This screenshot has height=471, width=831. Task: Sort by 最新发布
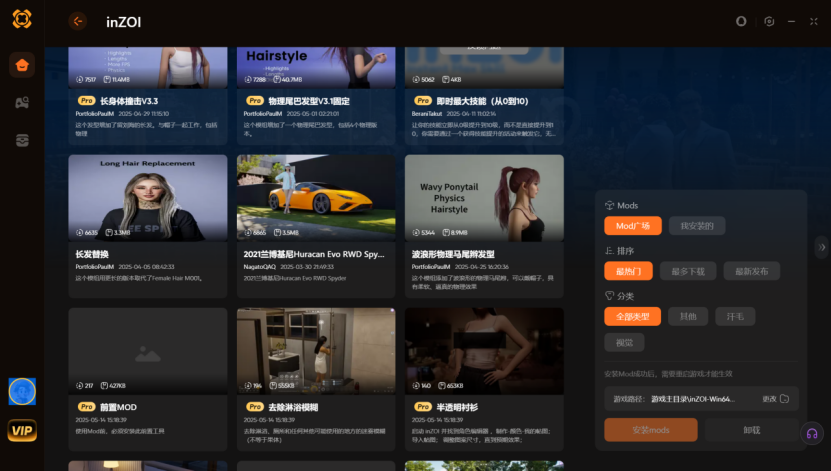click(x=752, y=271)
